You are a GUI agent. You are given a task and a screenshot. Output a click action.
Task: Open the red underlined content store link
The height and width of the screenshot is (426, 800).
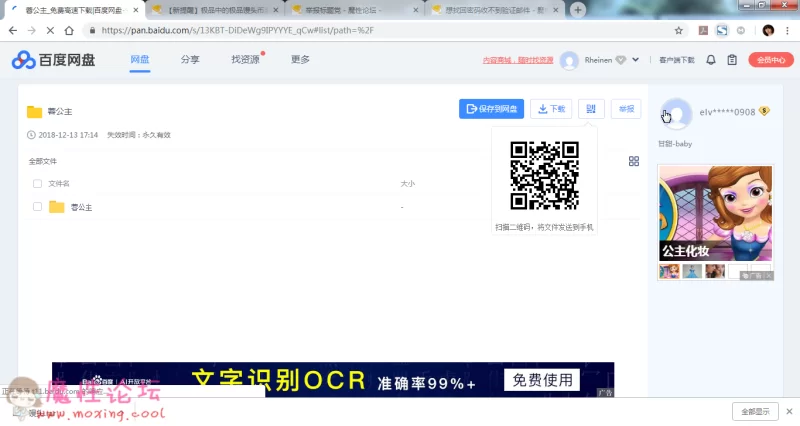[x=518, y=60]
